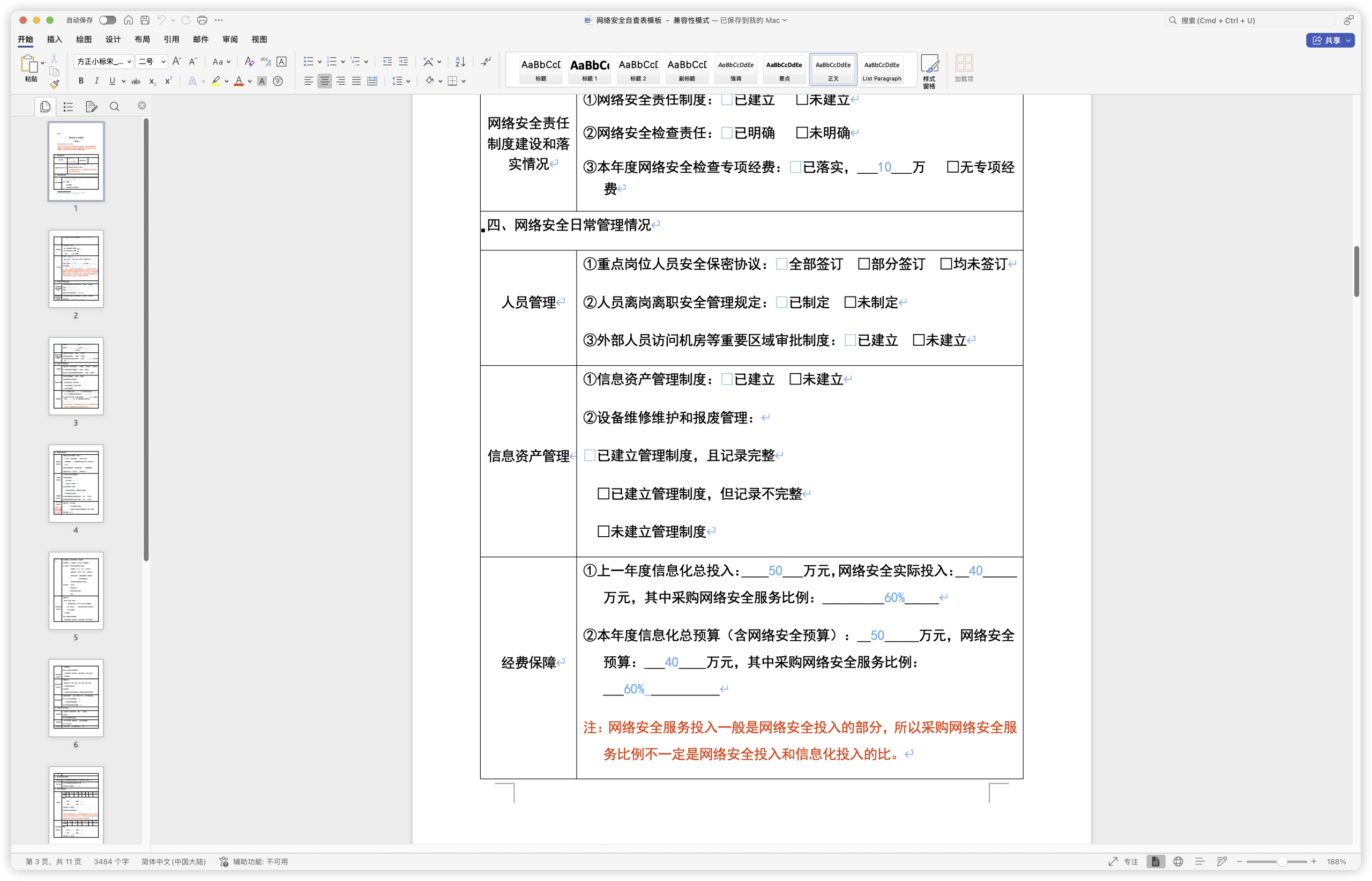Toggle the AutoSave switch

point(107,20)
